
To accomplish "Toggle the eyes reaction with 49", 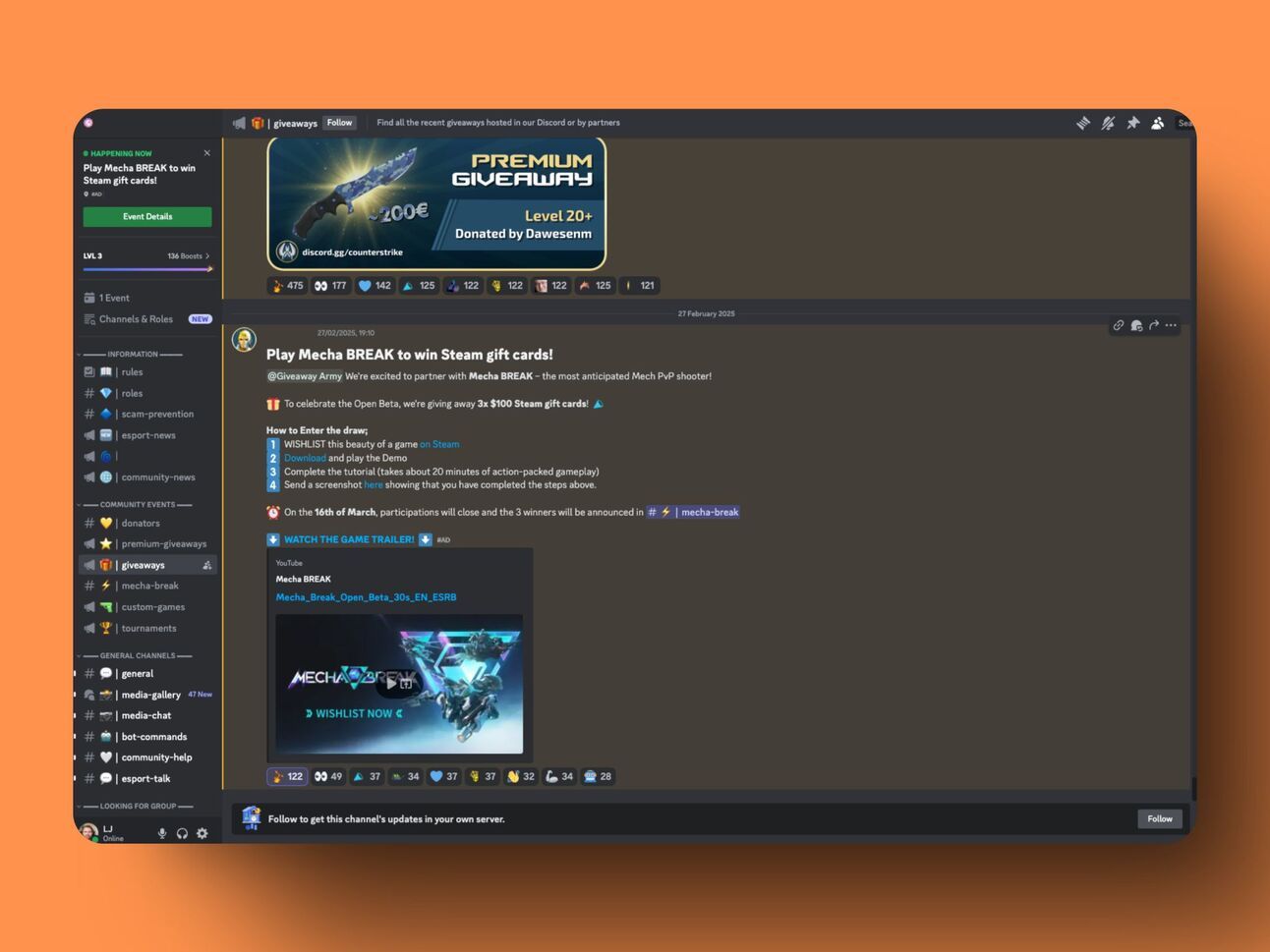I will tap(328, 776).
